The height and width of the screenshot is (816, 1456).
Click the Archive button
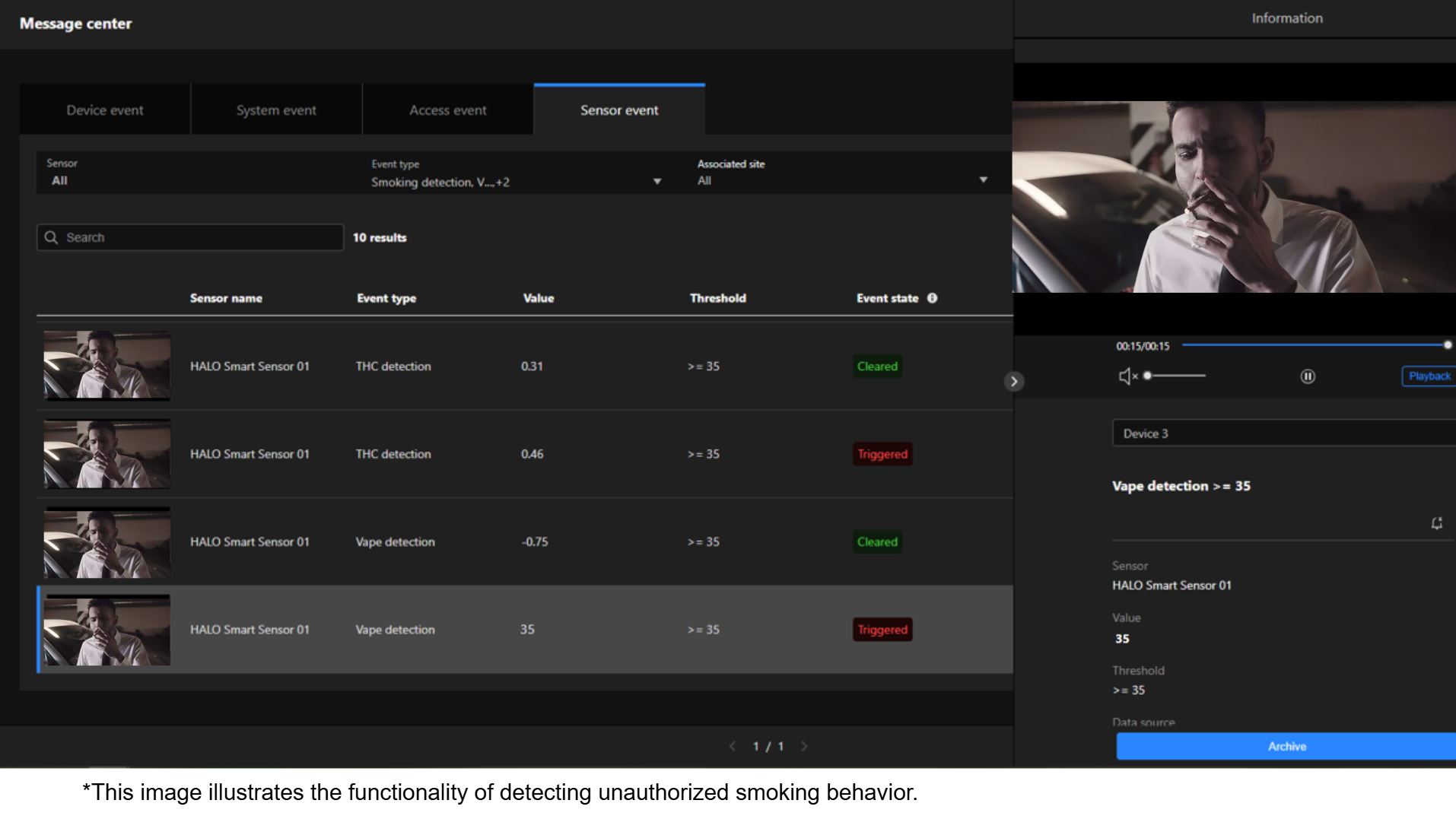tap(1286, 746)
